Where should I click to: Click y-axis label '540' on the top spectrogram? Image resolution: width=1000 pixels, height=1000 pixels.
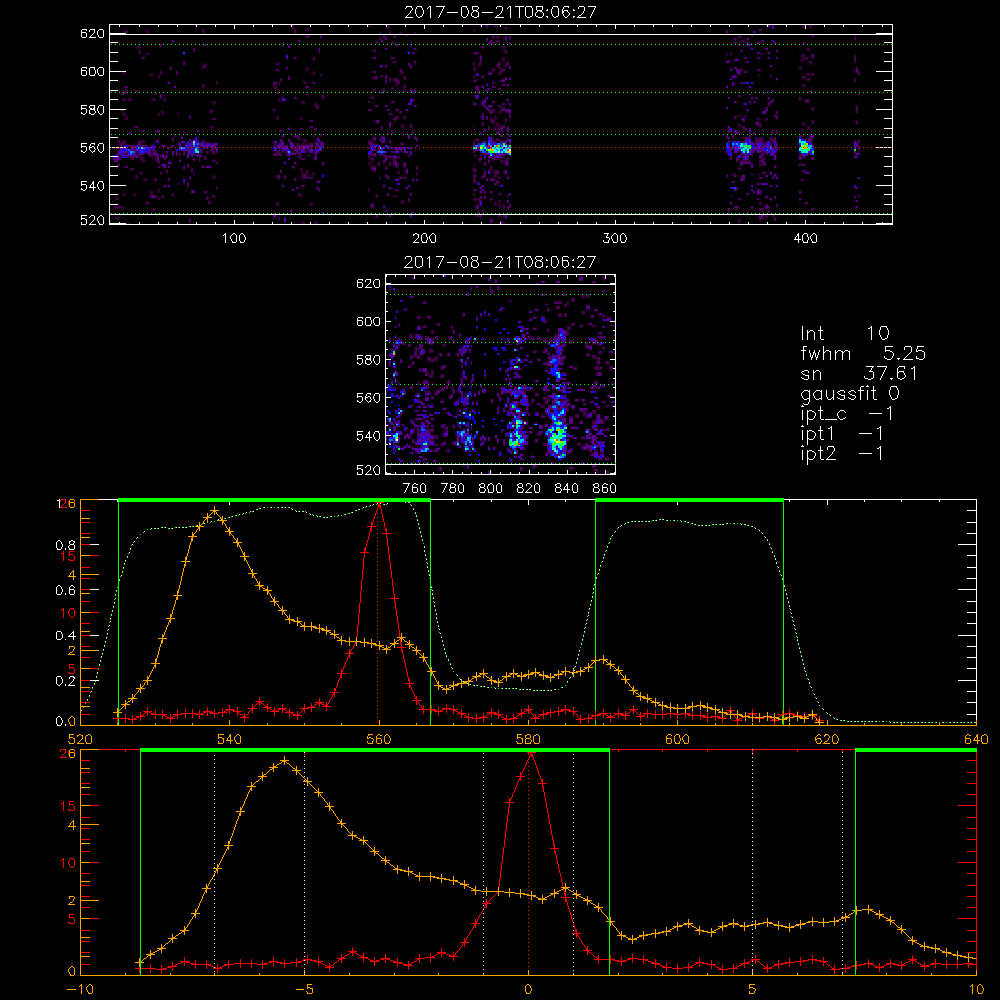pos(92,186)
